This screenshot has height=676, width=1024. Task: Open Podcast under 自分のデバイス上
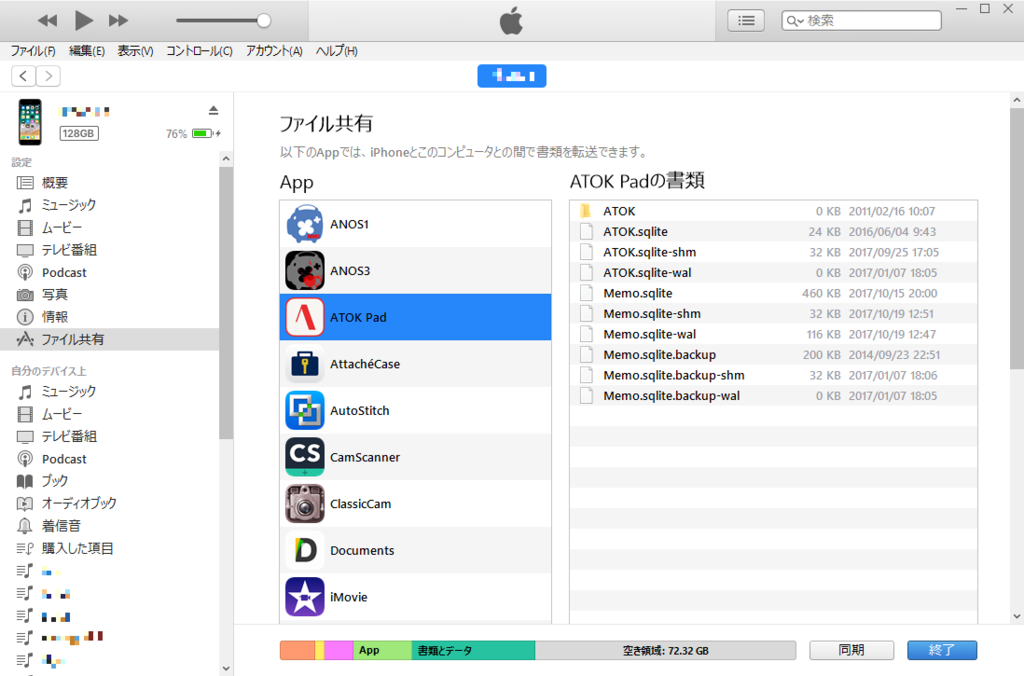coord(110,459)
